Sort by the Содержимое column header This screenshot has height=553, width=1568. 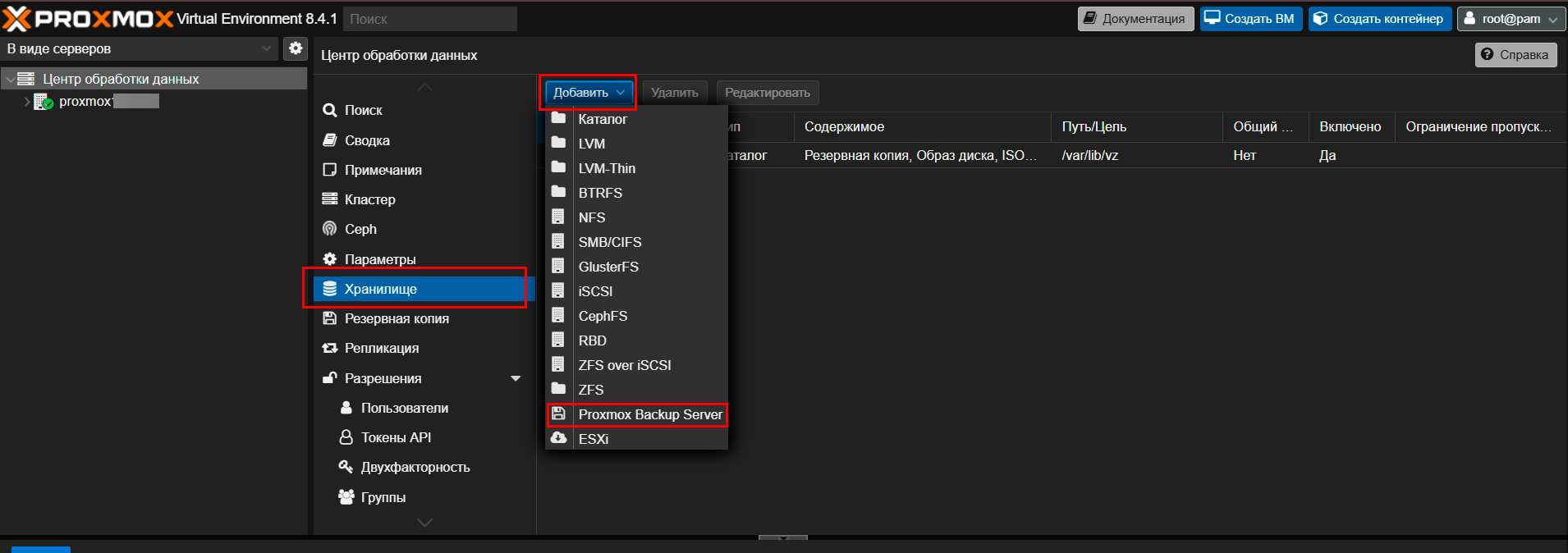pyautogui.click(x=922, y=126)
